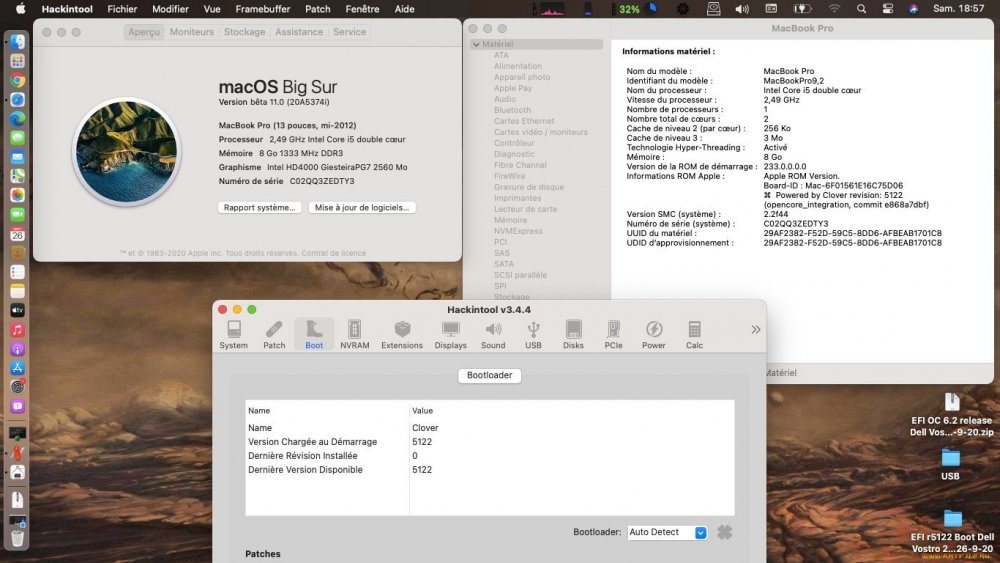Open the Framebuffer menu

tap(263, 9)
